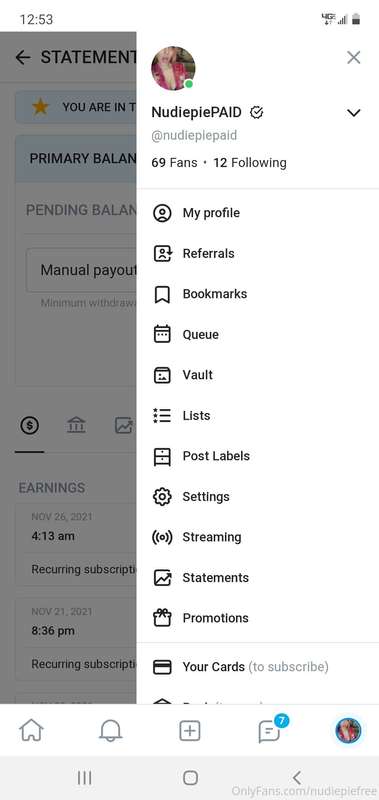Open notifications bell in bottom bar
The height and width of the screenshot is (800, 379).
click(x=110, y=731)
